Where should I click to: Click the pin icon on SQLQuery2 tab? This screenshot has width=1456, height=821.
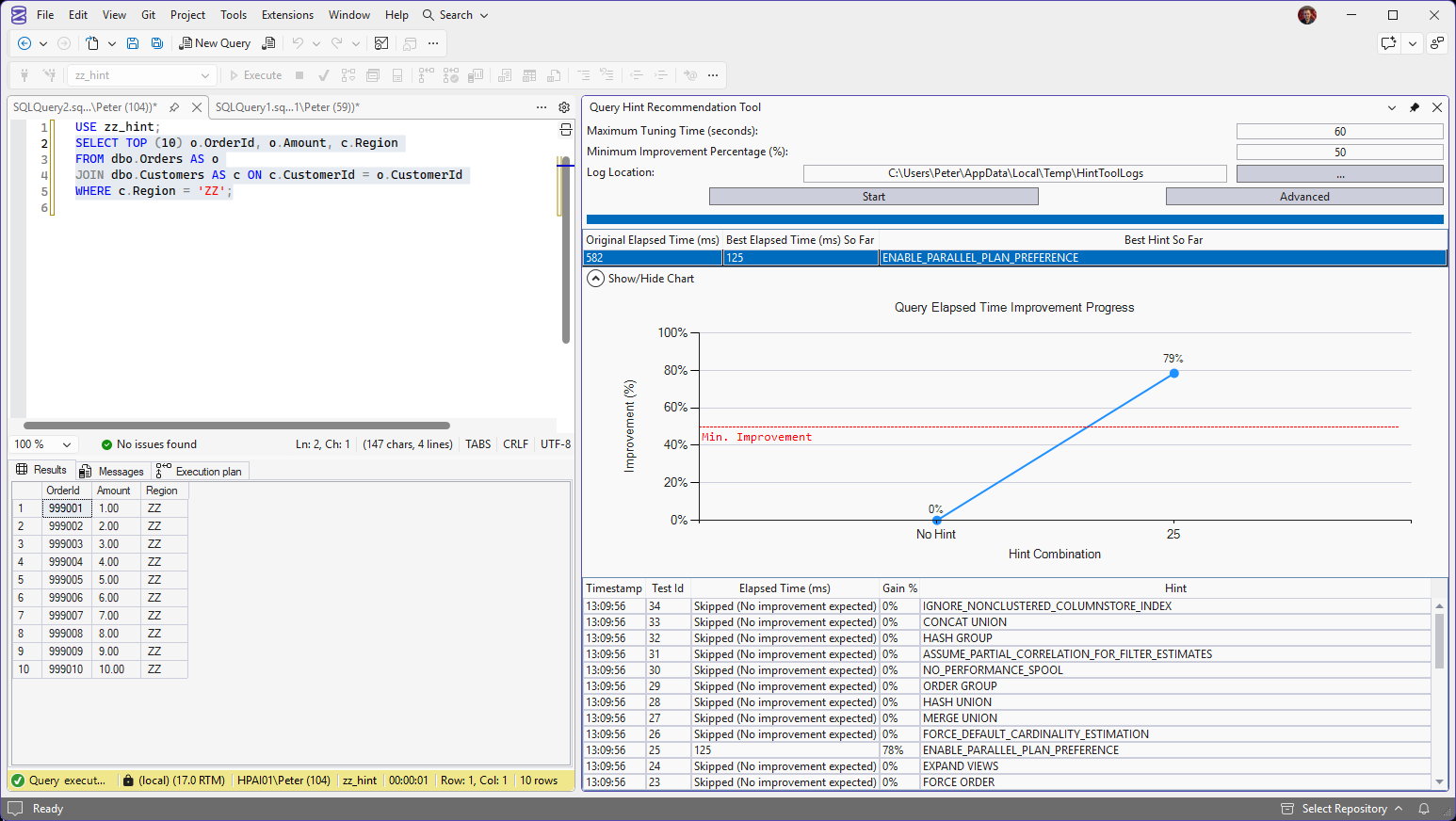click(174, 107)
